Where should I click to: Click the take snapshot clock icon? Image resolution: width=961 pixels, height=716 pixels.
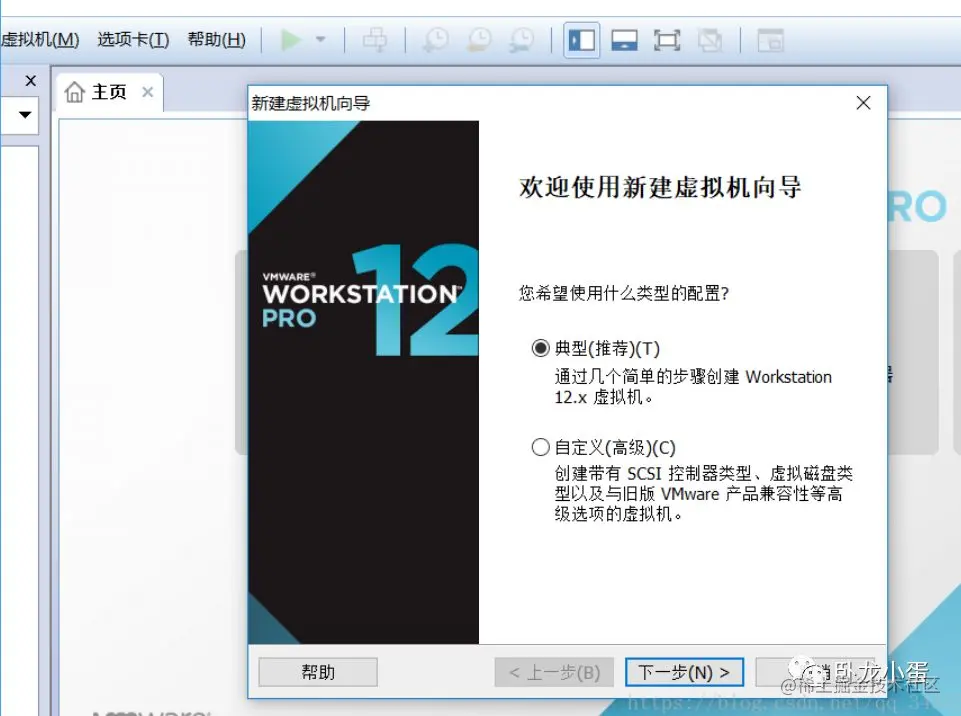pos(436,40)
